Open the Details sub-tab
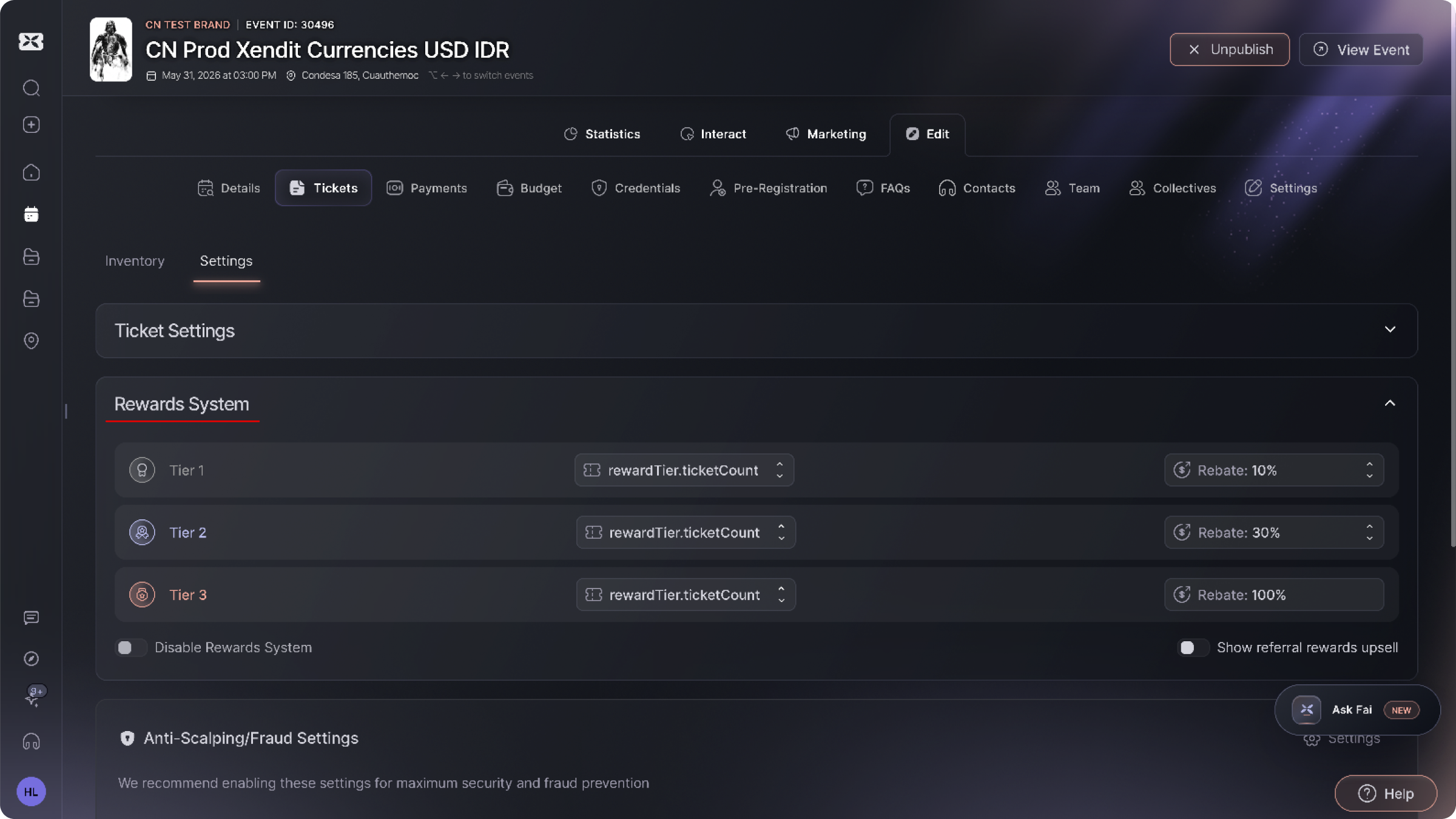Viewport: 1456px width, 819px height. pyautogui.click(x=229, y=188)
